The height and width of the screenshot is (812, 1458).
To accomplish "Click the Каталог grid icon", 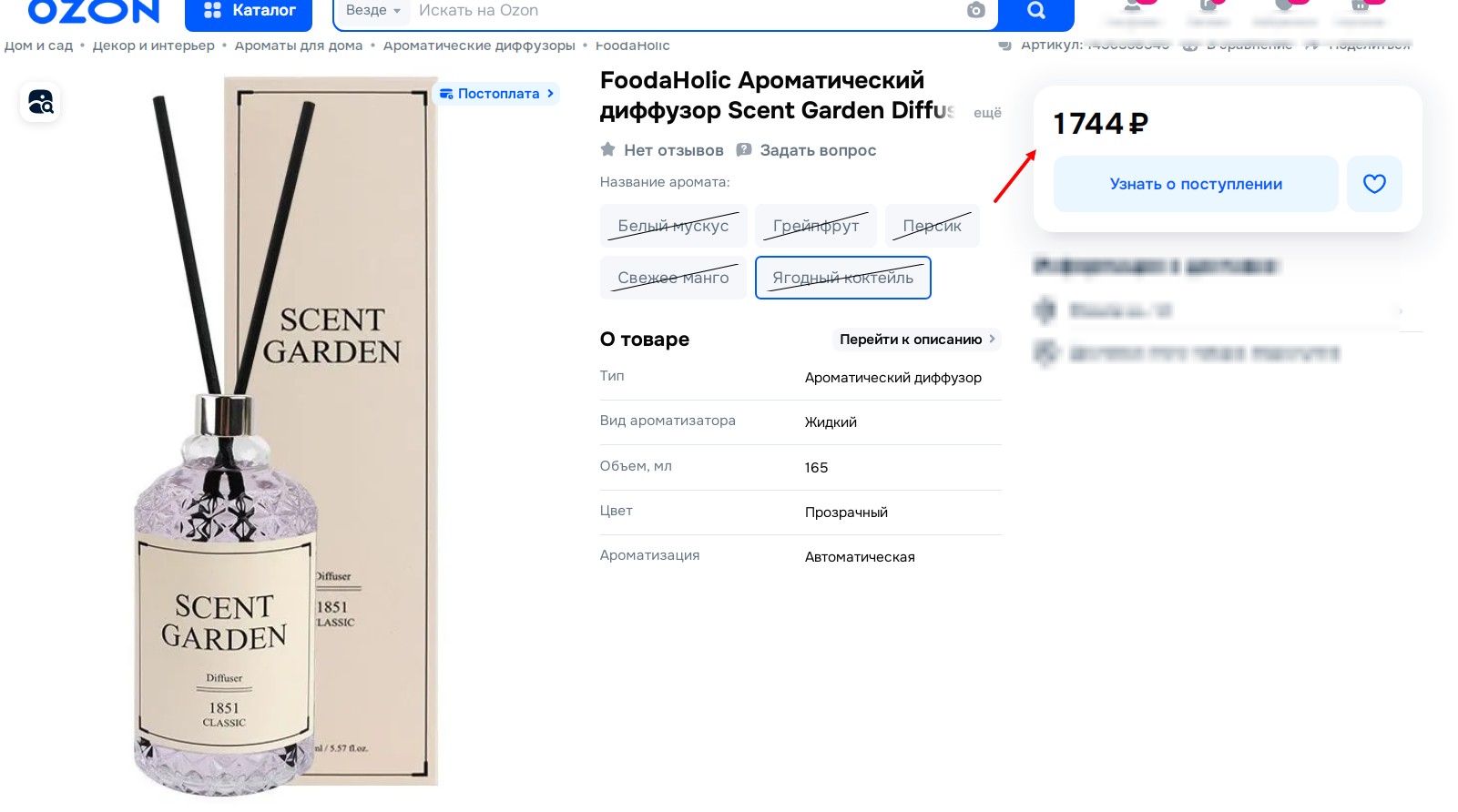I will pyautogui.click(x=212, y=10).
